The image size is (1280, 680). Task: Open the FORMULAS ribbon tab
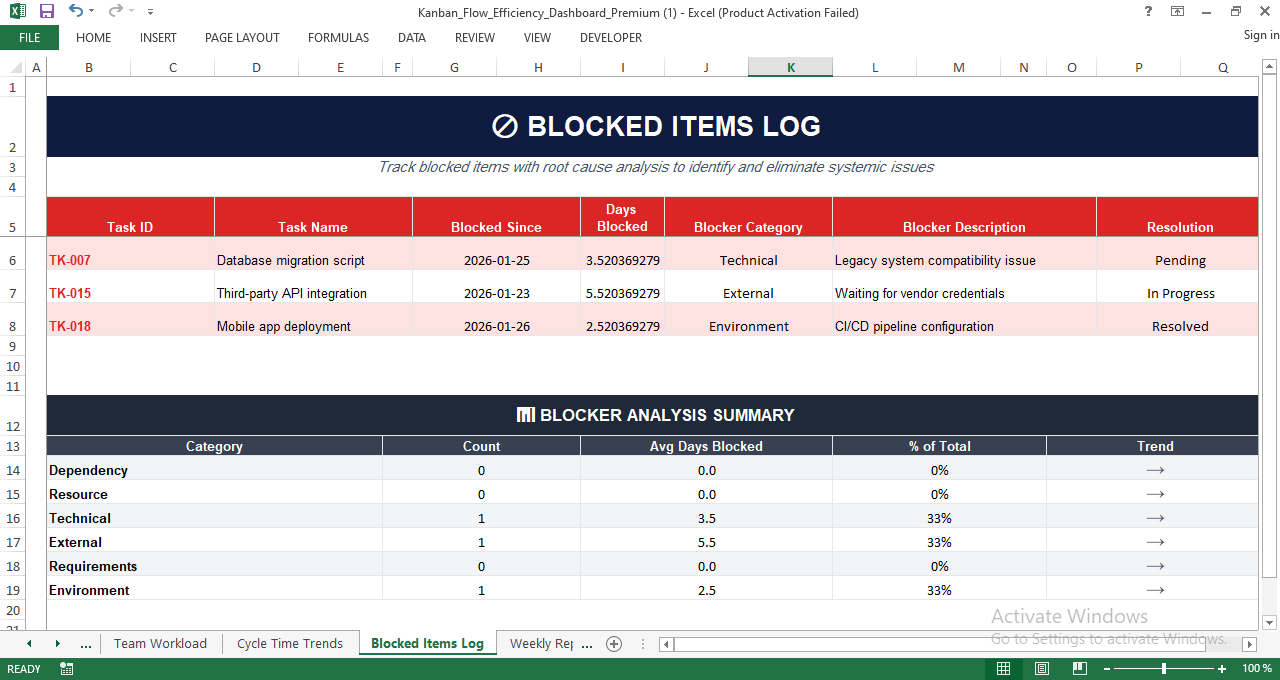click(338, 38)
